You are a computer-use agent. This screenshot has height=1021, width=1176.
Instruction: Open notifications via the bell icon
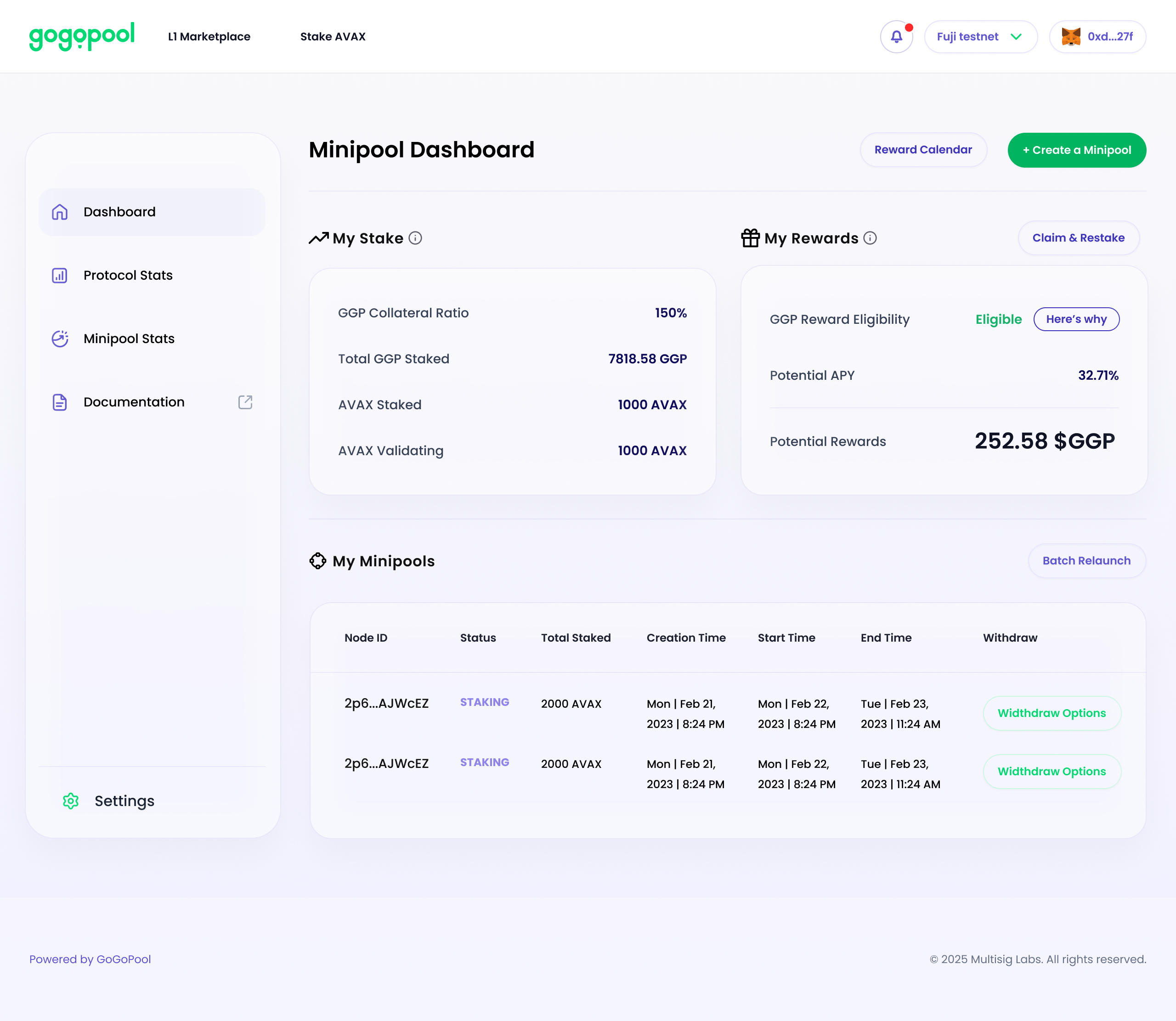click(896, 36)
